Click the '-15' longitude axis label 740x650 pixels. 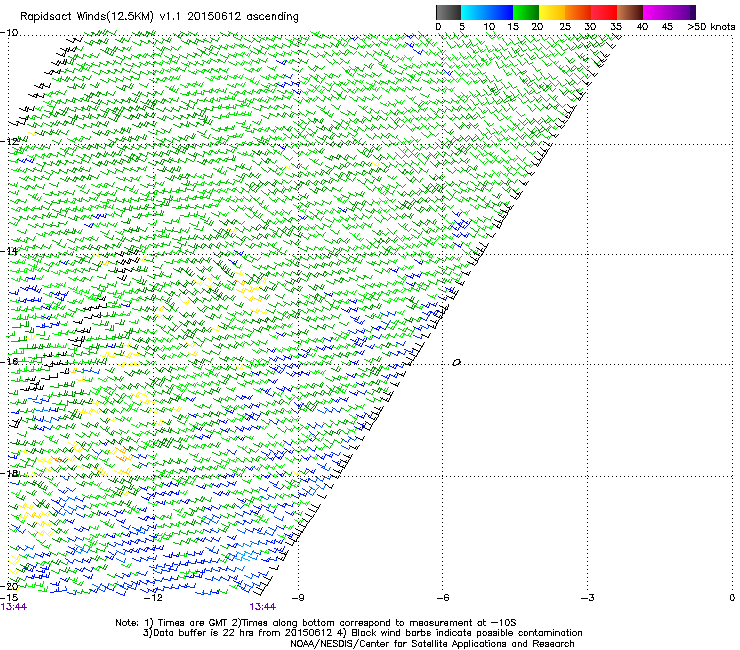point(9,598)
